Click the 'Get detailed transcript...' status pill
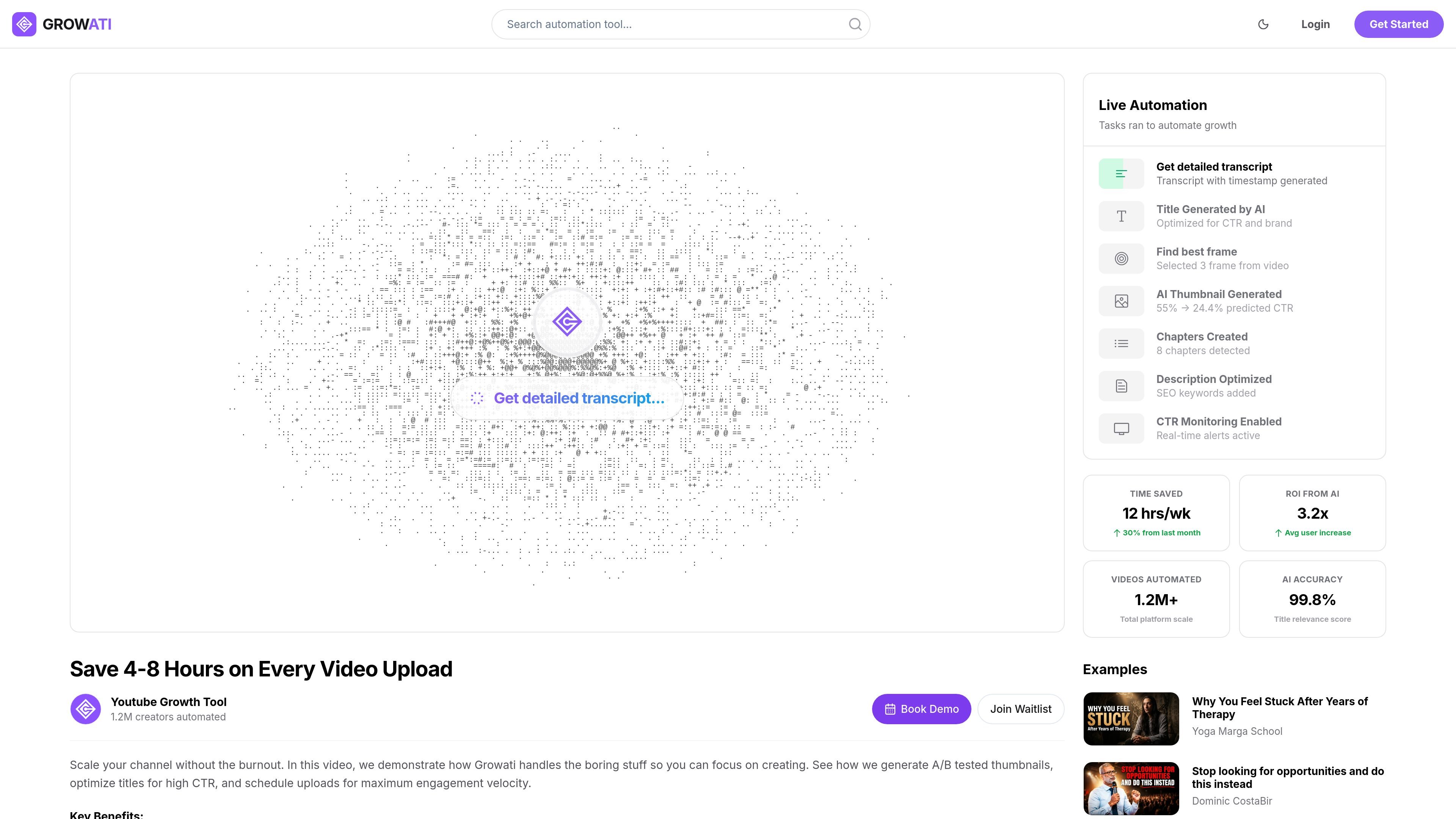This screenshot has height=819, width=1456. pyautogui.click(x=567, y=399)
